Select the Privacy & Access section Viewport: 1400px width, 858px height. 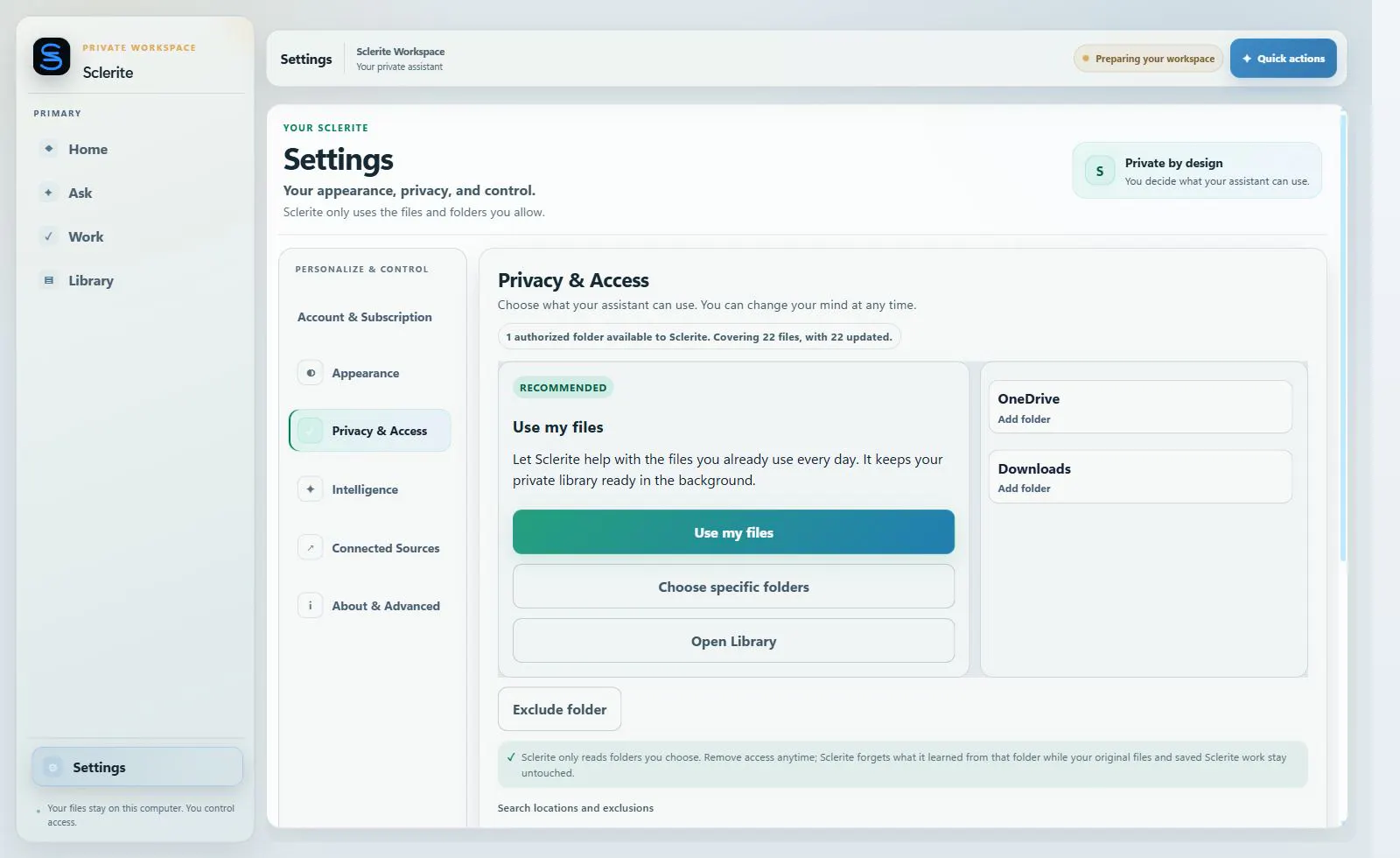point(370,431)
